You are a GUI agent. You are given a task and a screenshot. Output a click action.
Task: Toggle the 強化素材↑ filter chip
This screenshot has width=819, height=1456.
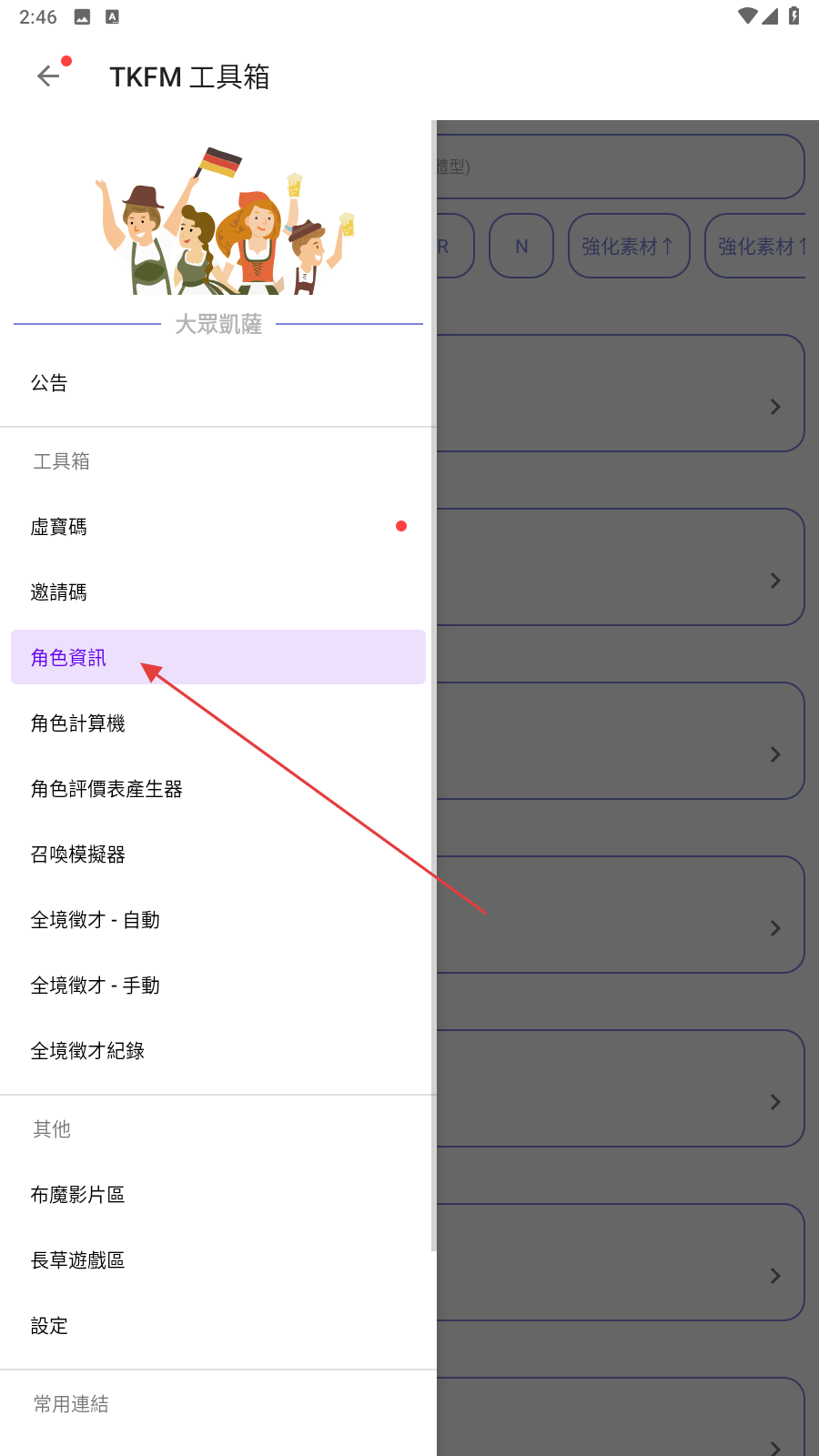[x=629, y=246]
